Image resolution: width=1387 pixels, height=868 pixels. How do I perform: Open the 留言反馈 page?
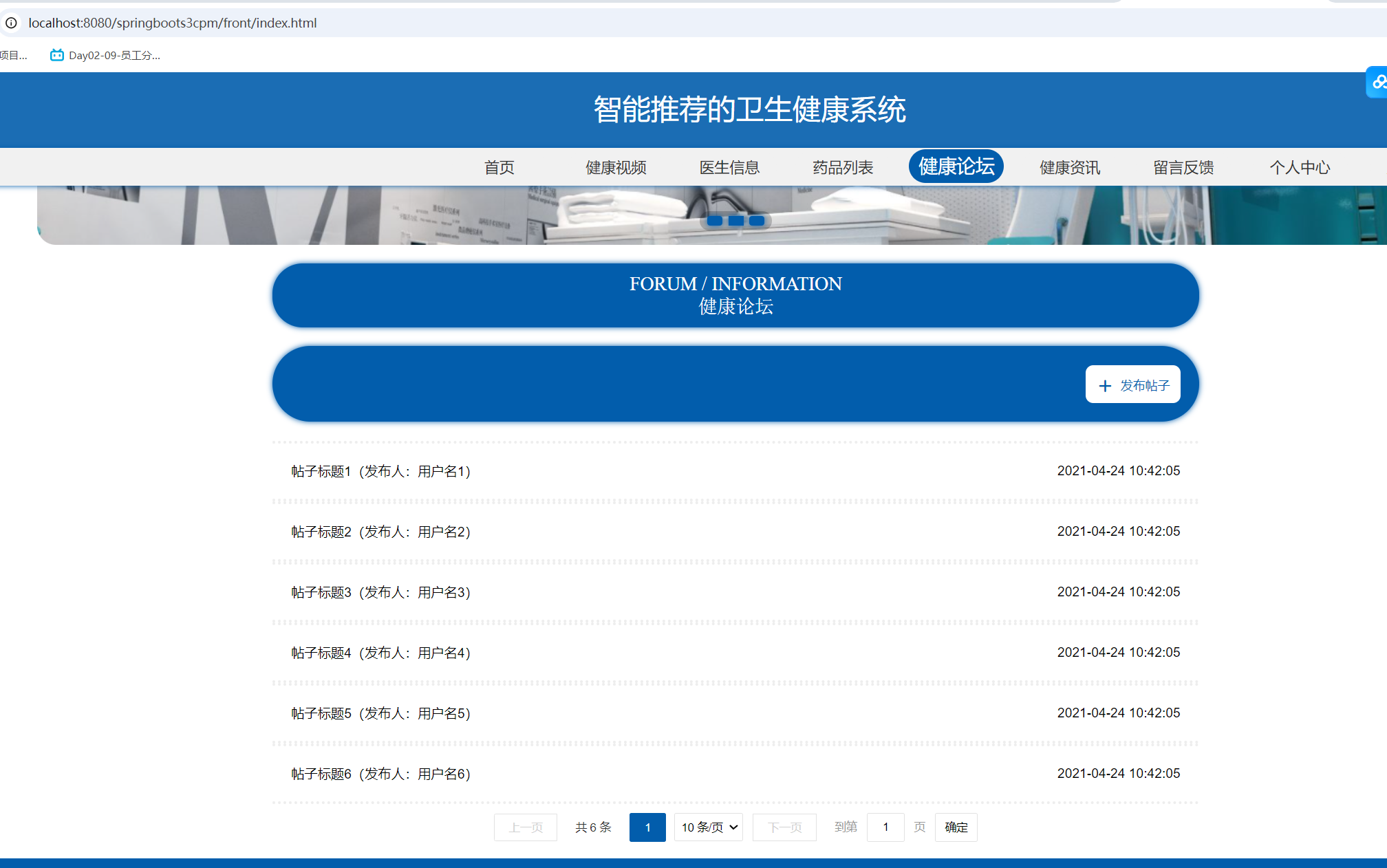click(1183, 167)
